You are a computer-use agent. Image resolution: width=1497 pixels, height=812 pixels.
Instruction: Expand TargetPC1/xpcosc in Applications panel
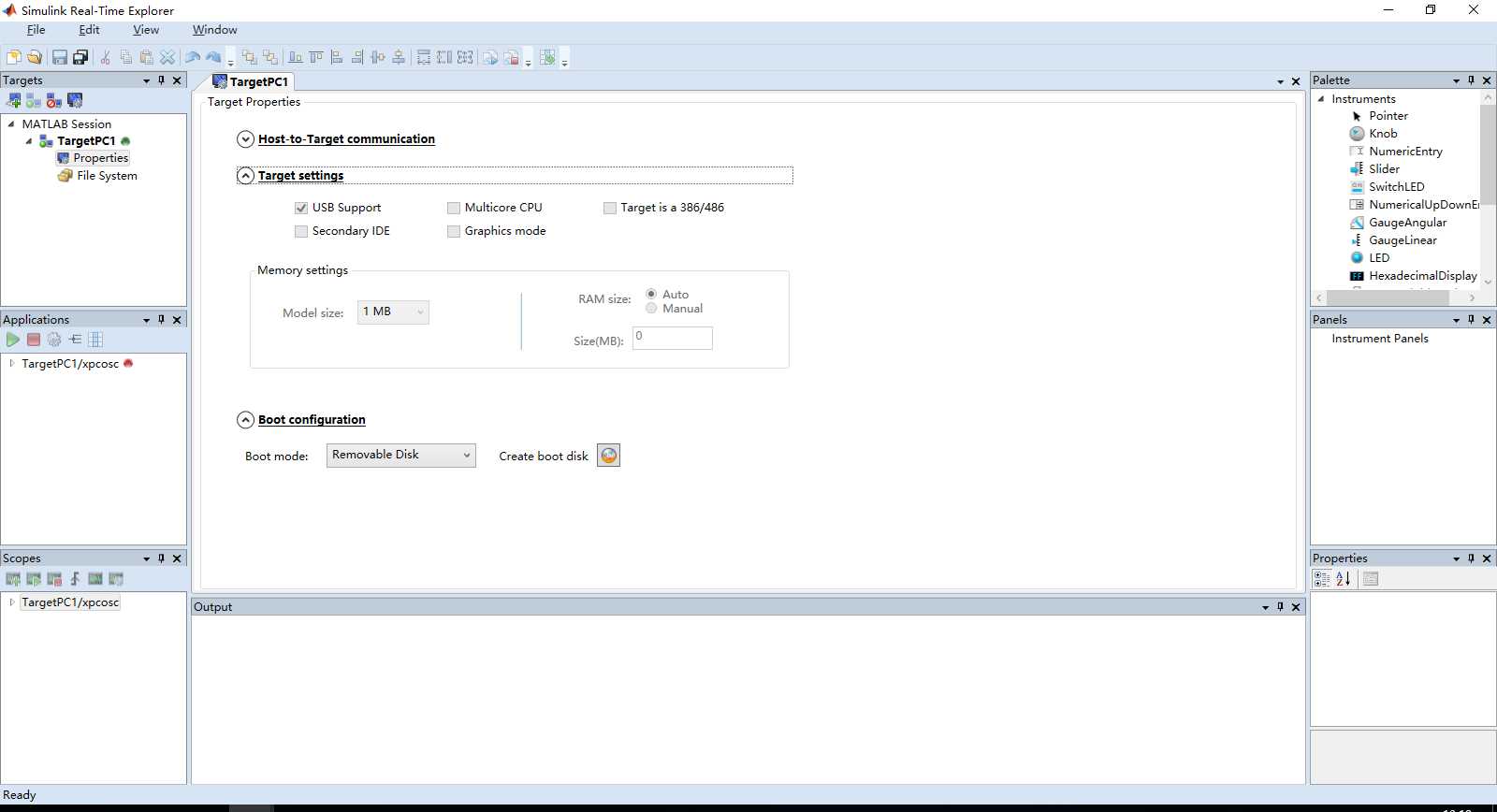(11, 363)
